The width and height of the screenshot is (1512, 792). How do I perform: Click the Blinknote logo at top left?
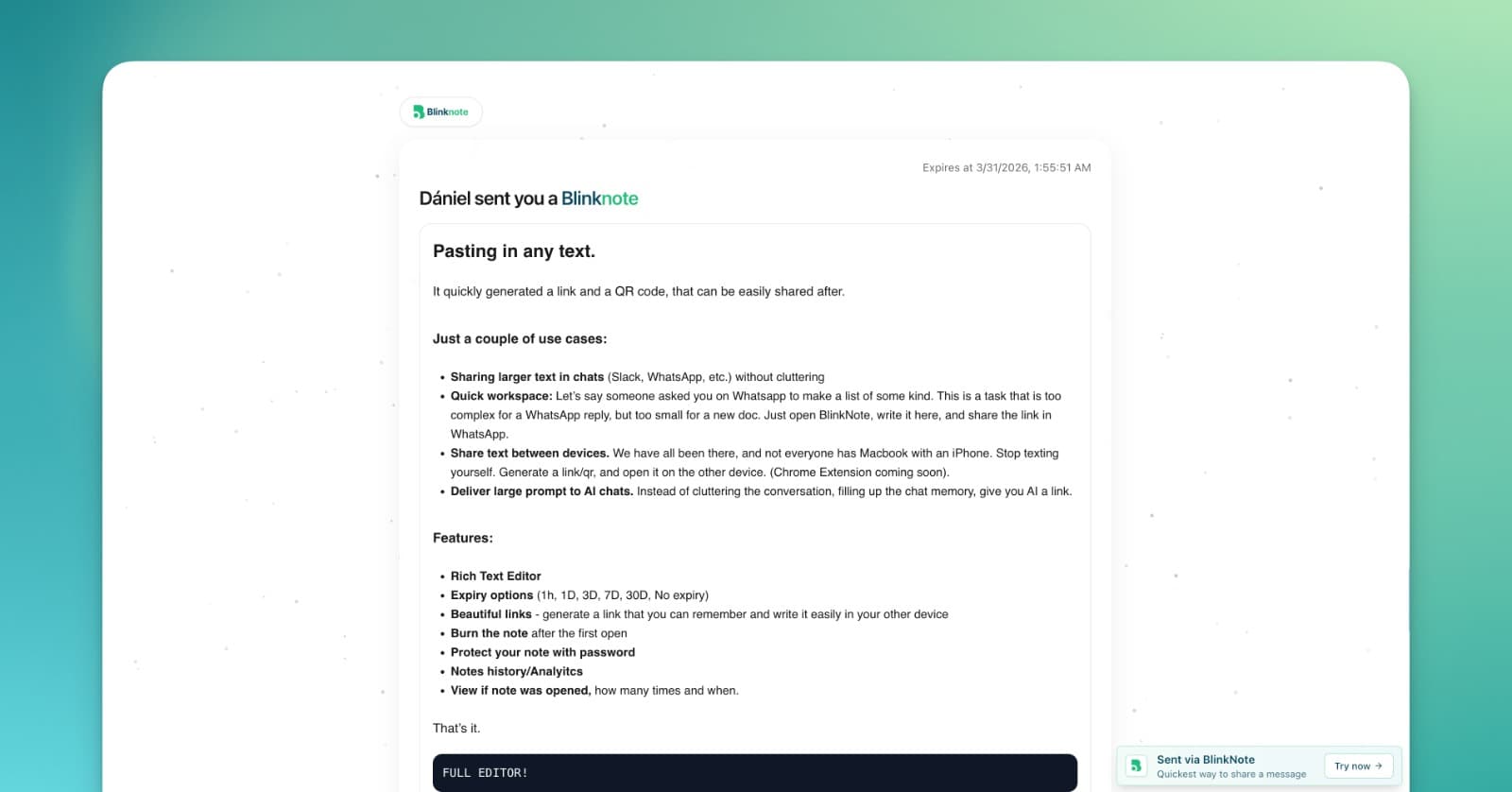tap(440, 111)
